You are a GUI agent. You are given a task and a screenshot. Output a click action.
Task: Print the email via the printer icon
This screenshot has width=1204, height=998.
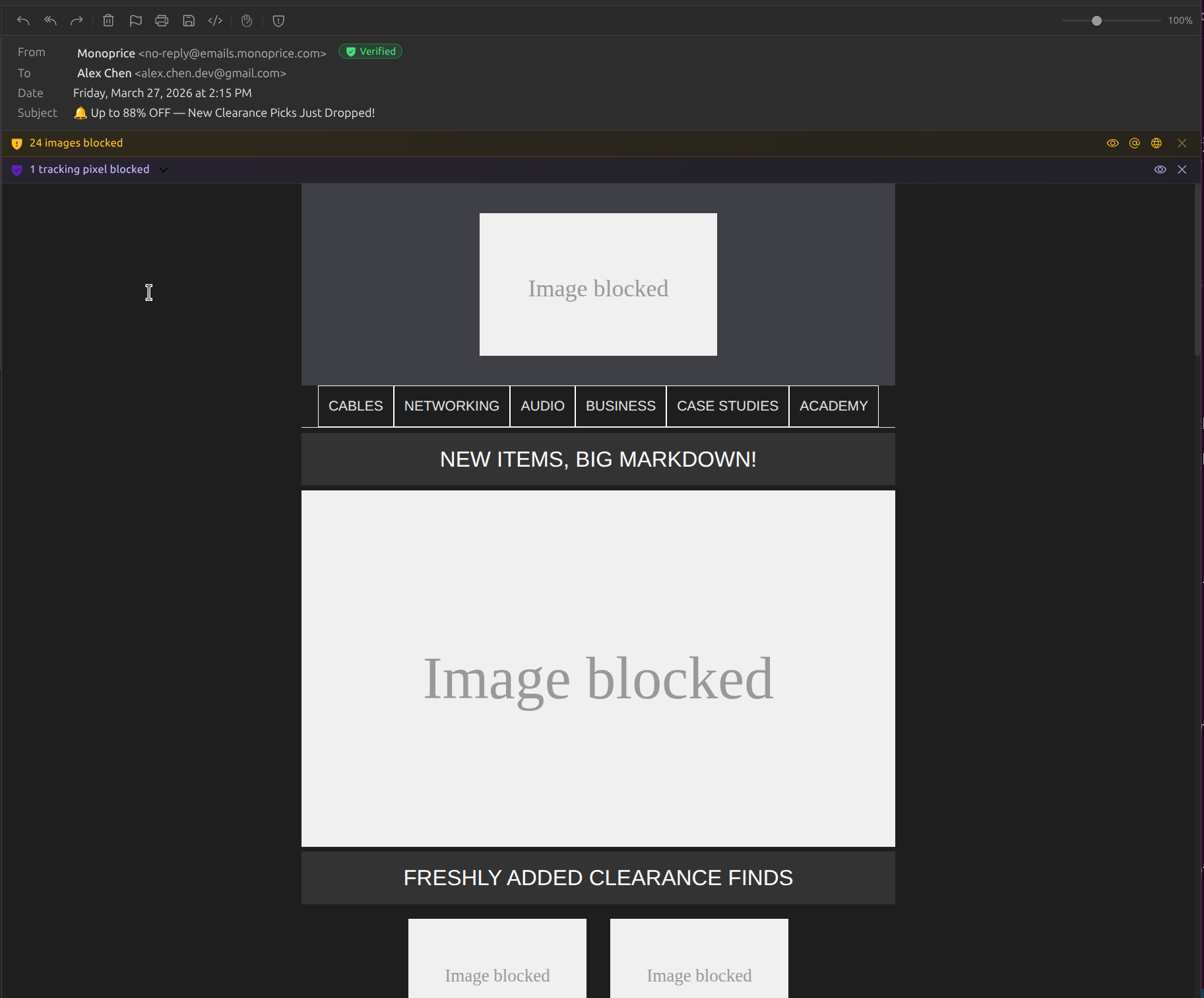tap(162, 20)
